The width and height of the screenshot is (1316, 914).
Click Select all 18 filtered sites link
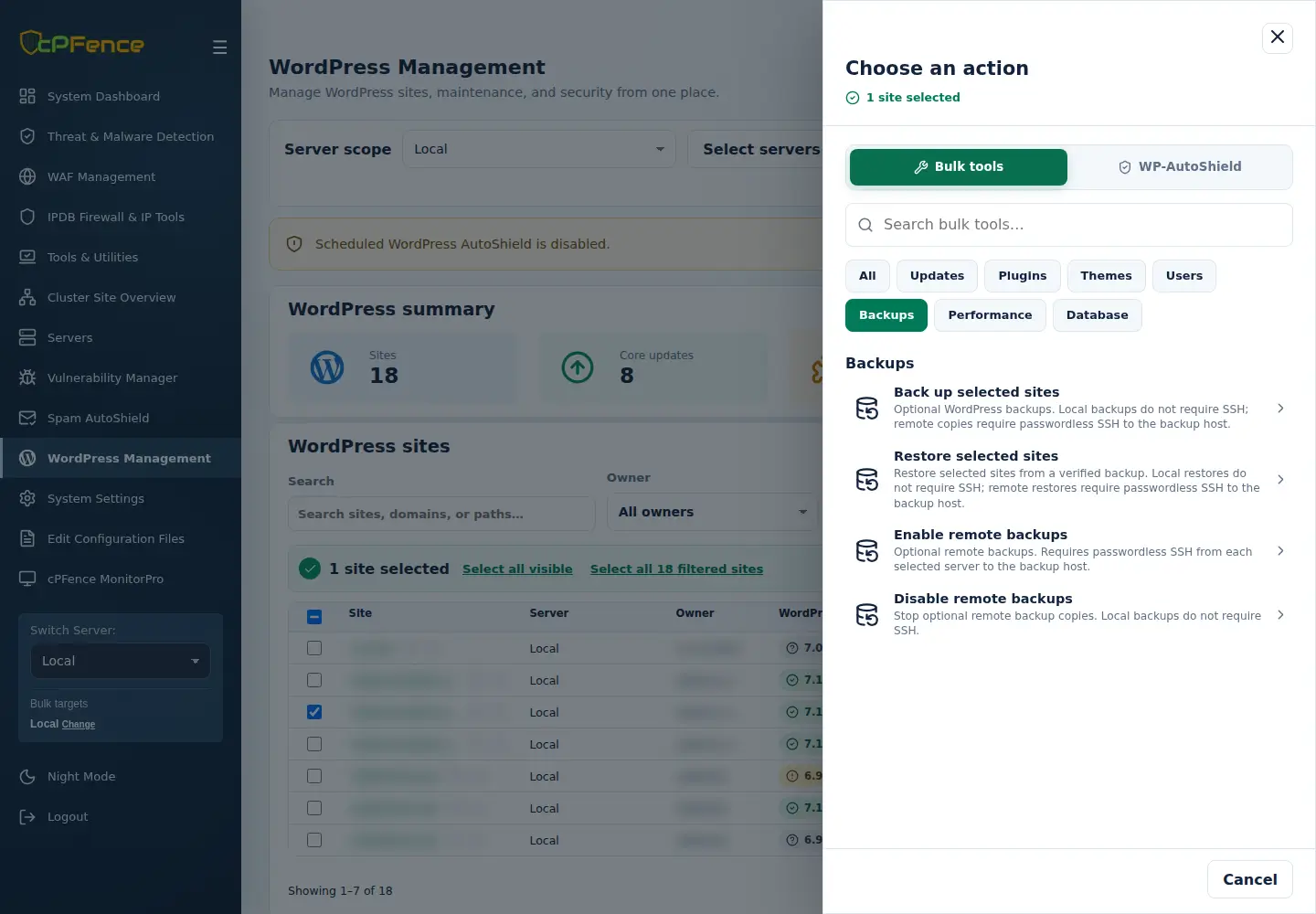[x=676, y=569]
